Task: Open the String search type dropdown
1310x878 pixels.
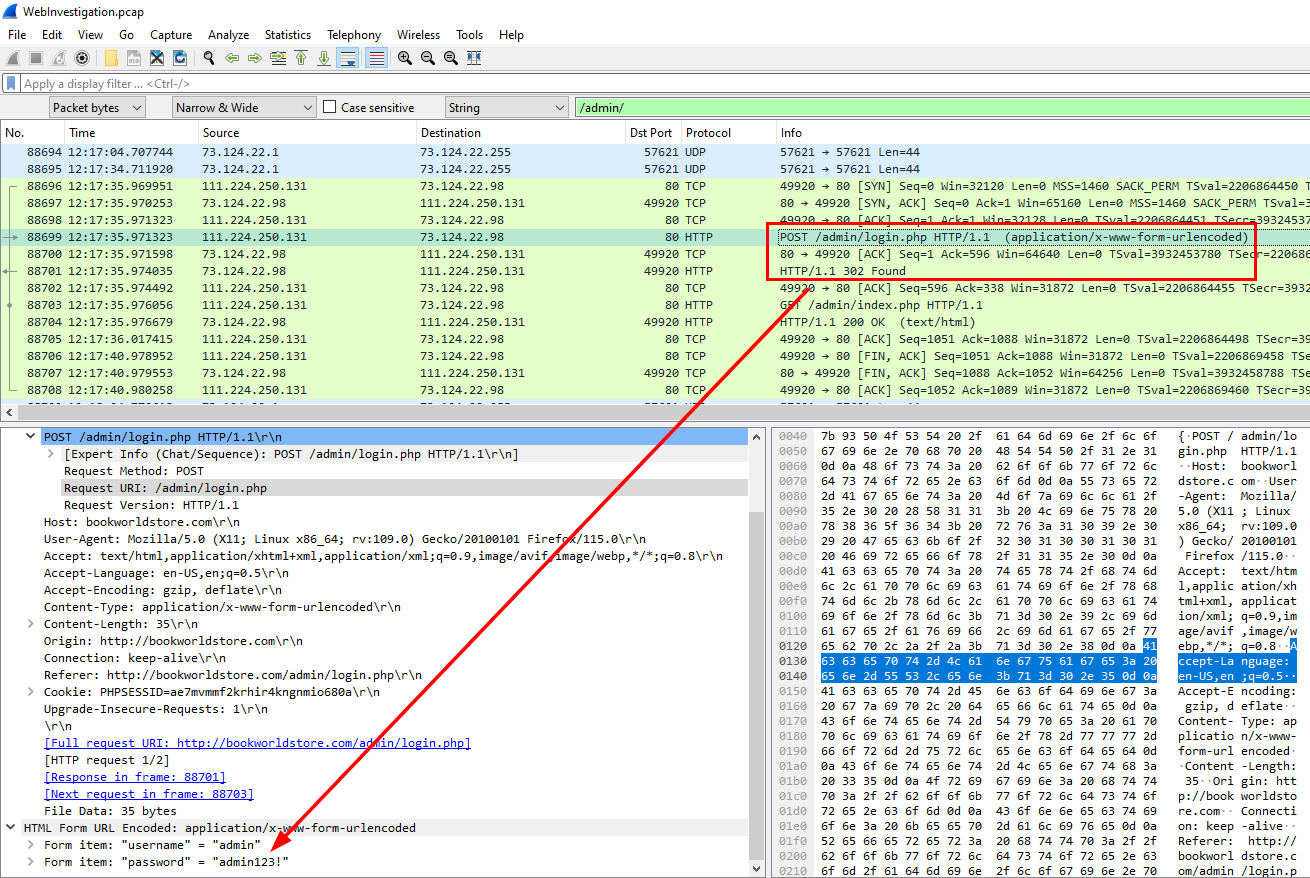Action: (x=505, y=107)
